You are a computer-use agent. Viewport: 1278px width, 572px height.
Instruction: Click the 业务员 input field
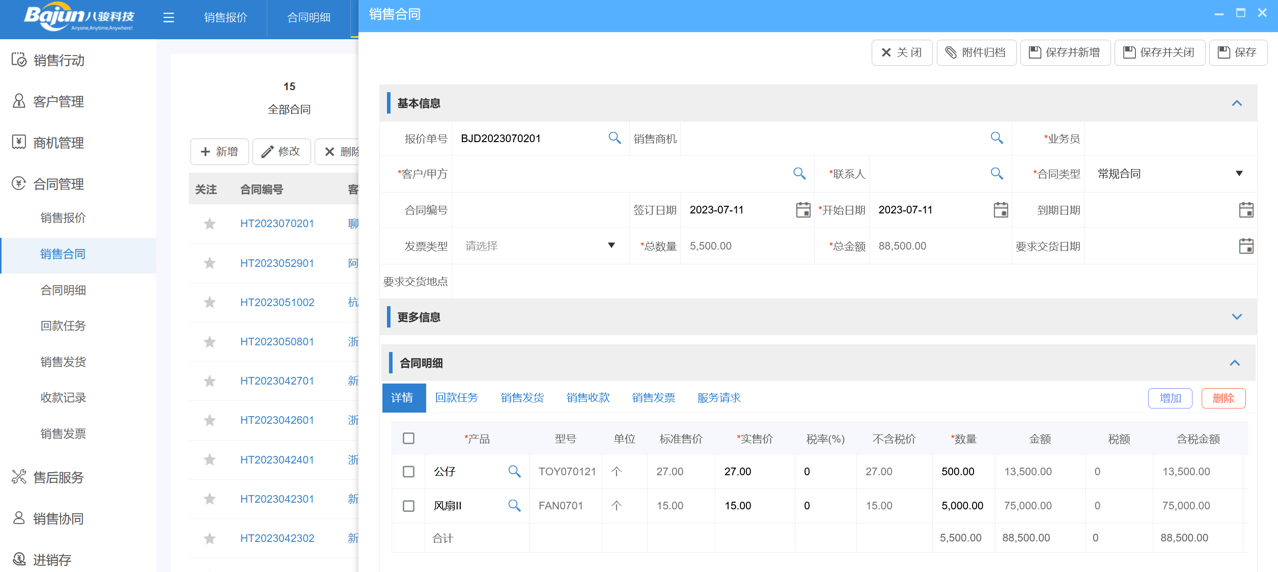(1170, 139)
